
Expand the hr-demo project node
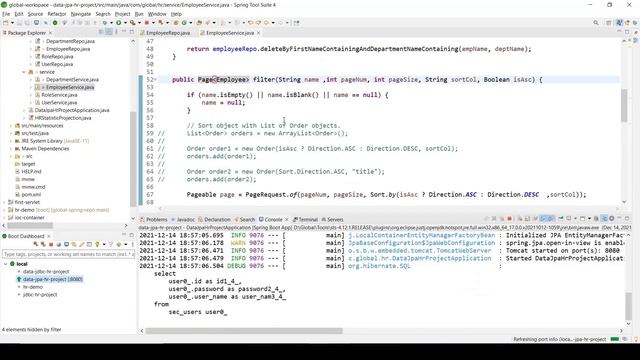[x=4, y=210]
